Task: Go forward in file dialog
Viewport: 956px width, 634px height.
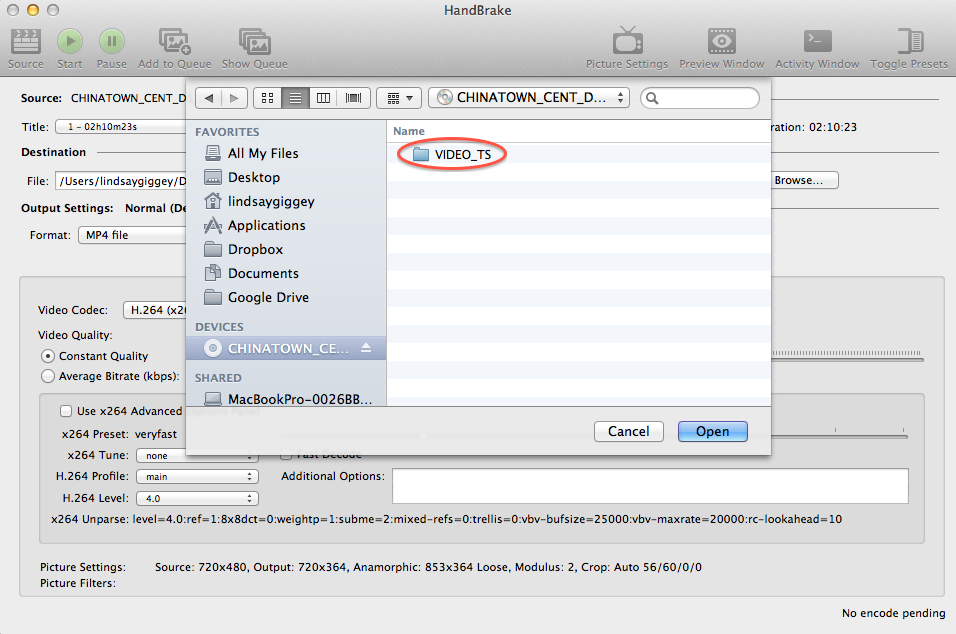Action: [x=234, y=98]
